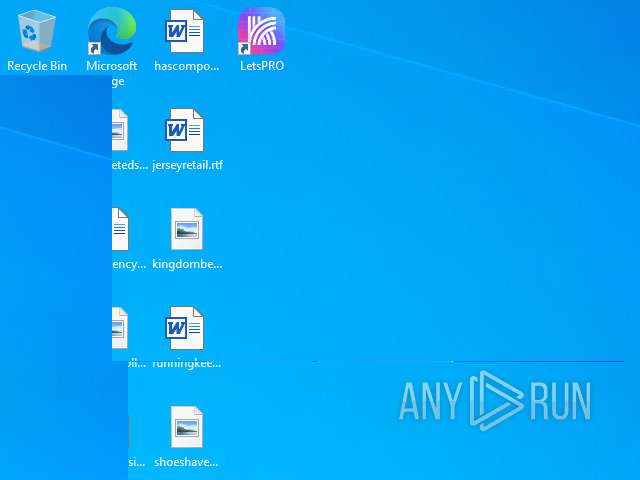Select the shoeshave... image file icon
The height and width of the screenshot is (480, 640).
pyautogui.click(x=187, y=427)
